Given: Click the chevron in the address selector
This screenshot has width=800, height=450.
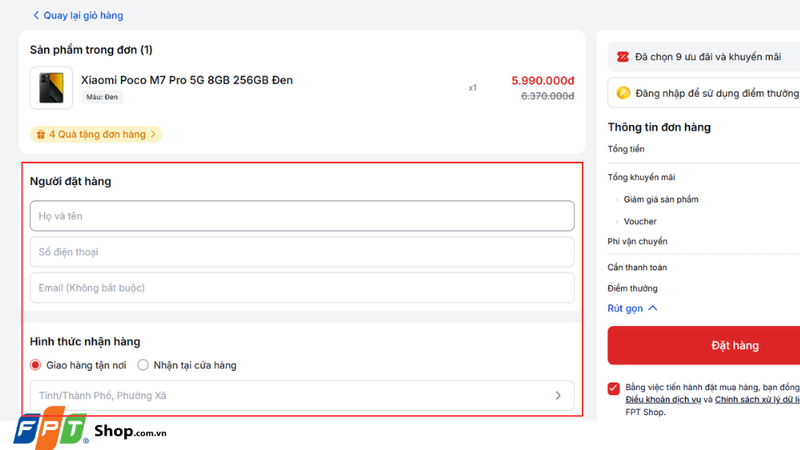Looking at the screenshot, I should pos(558,395).
